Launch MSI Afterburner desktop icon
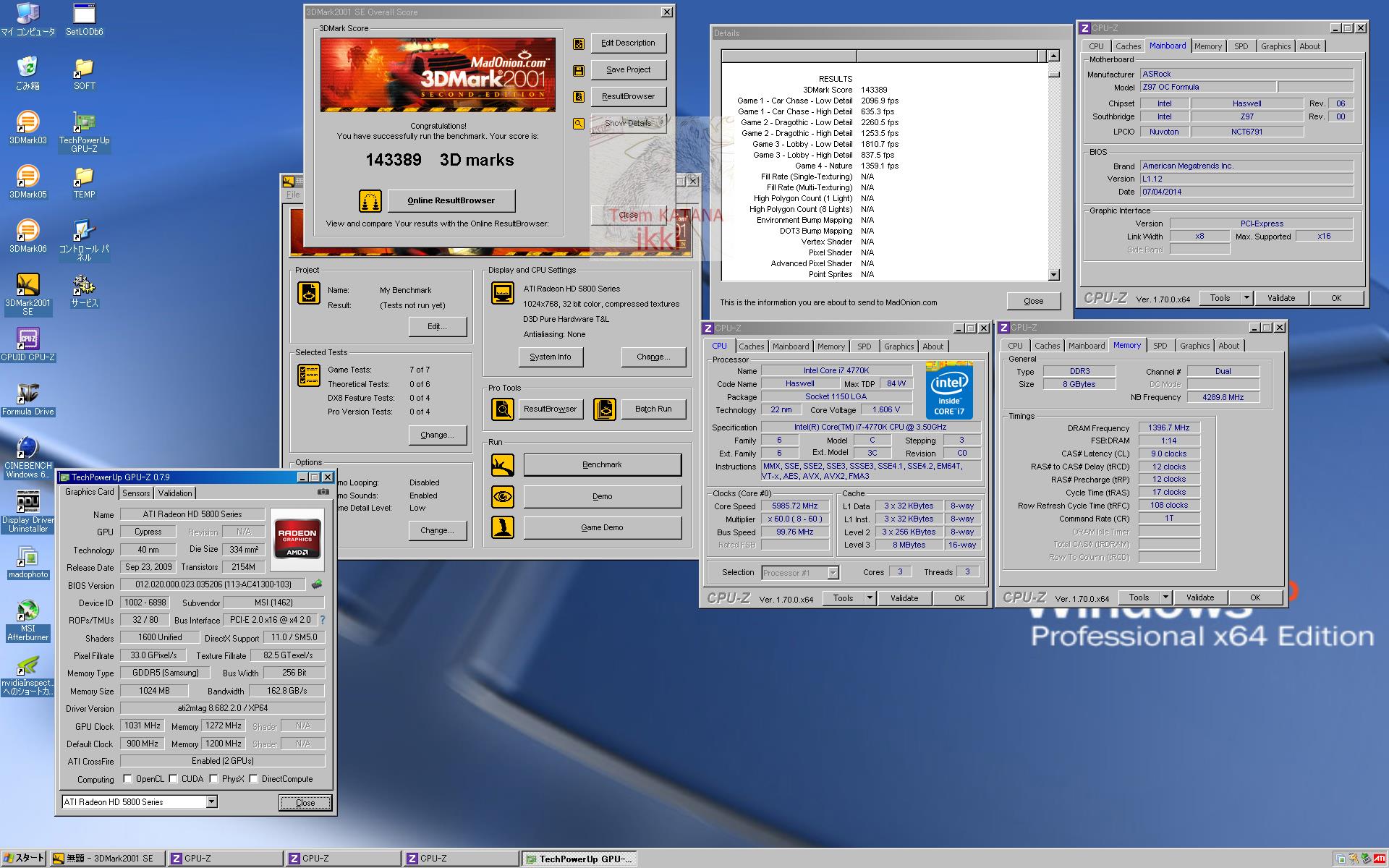 [27, 620]
